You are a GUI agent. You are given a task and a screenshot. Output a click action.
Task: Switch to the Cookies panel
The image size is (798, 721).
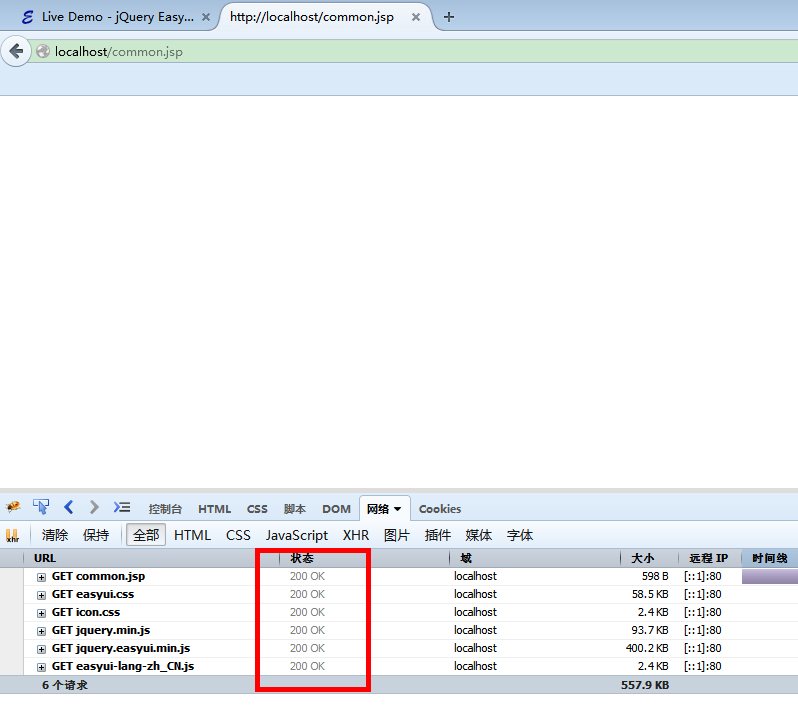coord(440,509)
